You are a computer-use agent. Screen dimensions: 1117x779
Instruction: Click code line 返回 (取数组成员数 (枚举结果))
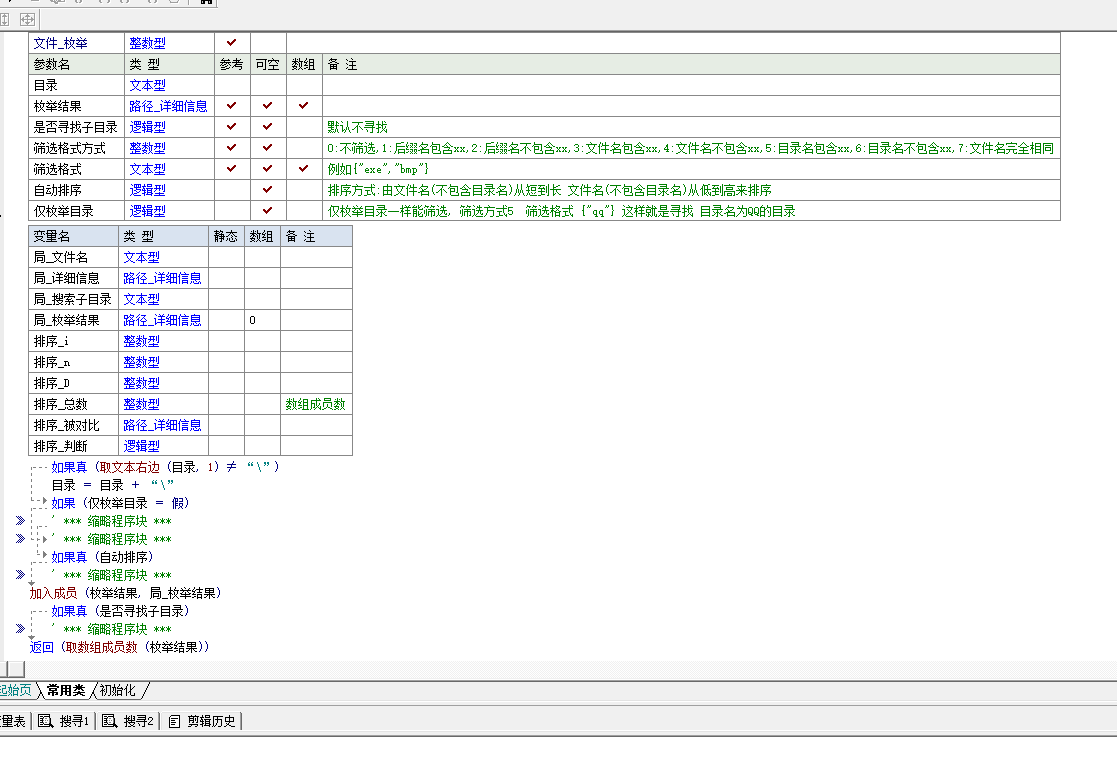tap(120, 647)
